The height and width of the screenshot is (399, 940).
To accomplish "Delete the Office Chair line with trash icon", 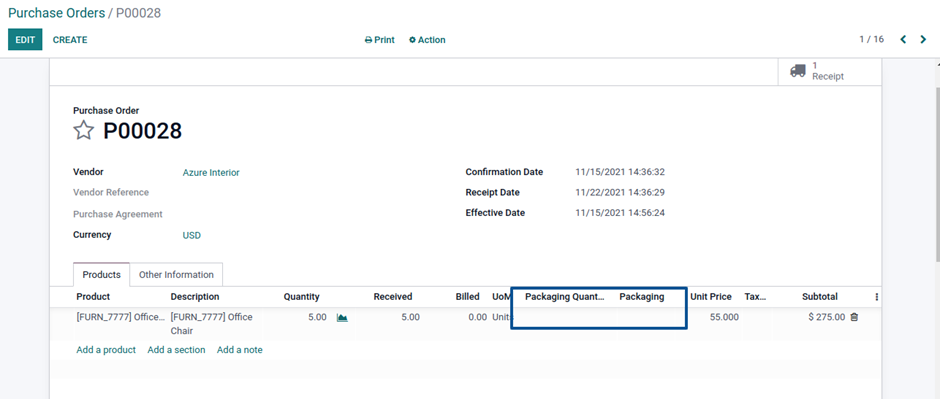I will (x=854, y=317).
